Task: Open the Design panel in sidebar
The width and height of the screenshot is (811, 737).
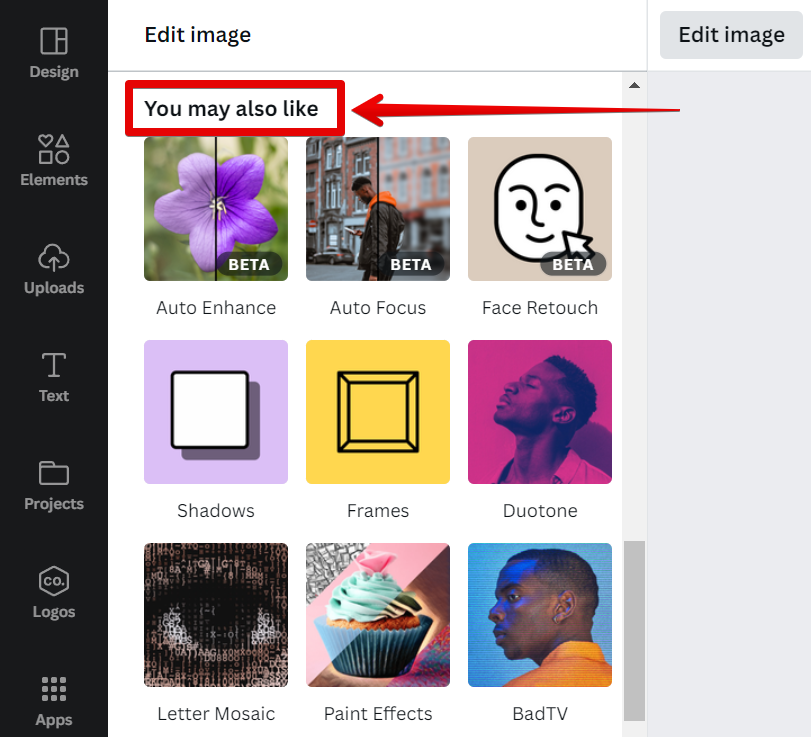Action: (54, 53)
